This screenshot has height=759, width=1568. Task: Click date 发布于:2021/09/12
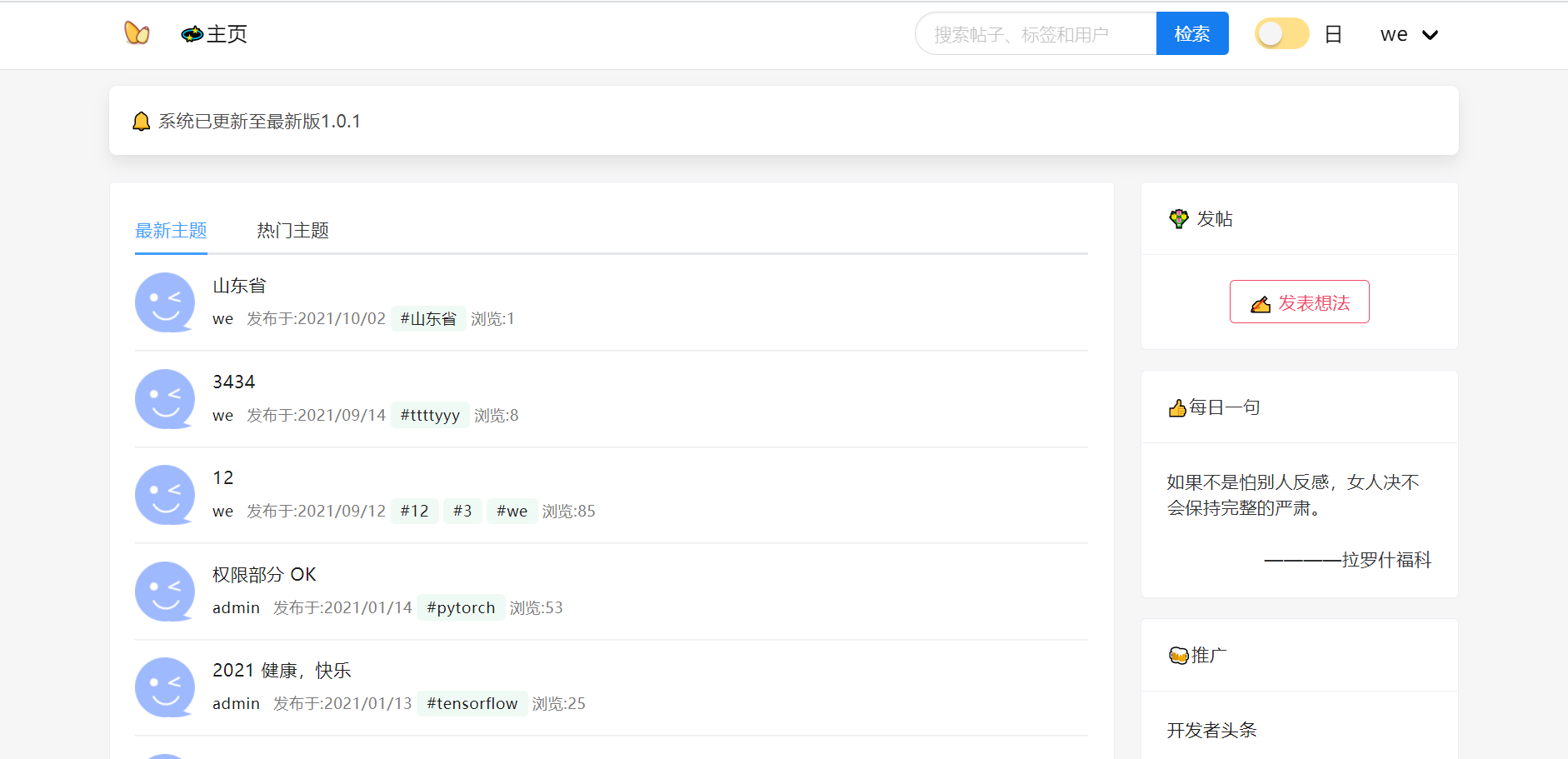(317, 511)
